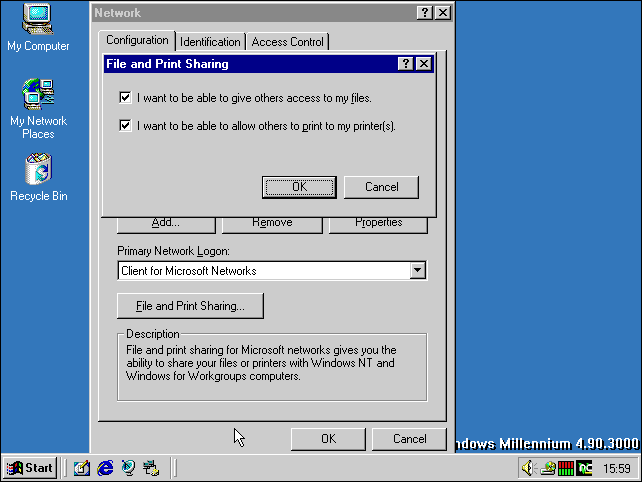Image resolution: width=642 pixels, height=482 pixels.
Task: Switch to the Access Control tab
Action: click(287, 42)
